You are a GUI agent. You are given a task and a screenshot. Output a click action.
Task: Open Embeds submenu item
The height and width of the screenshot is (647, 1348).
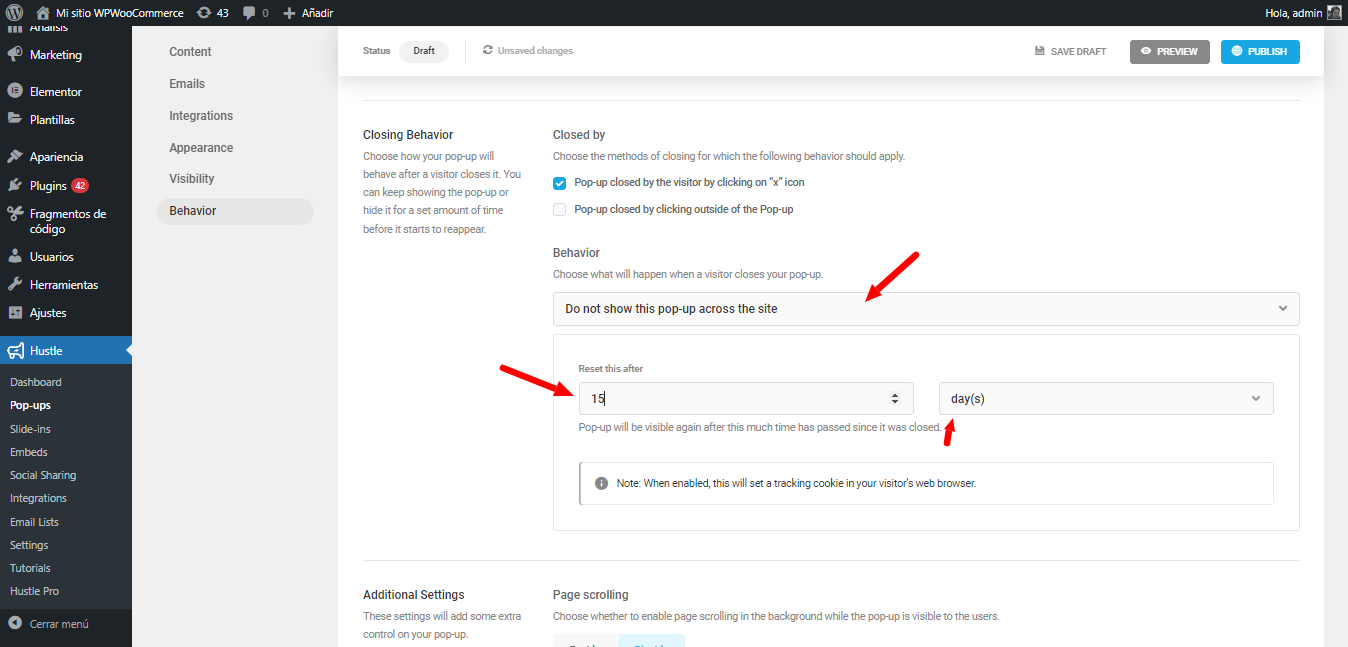(29, 452)
